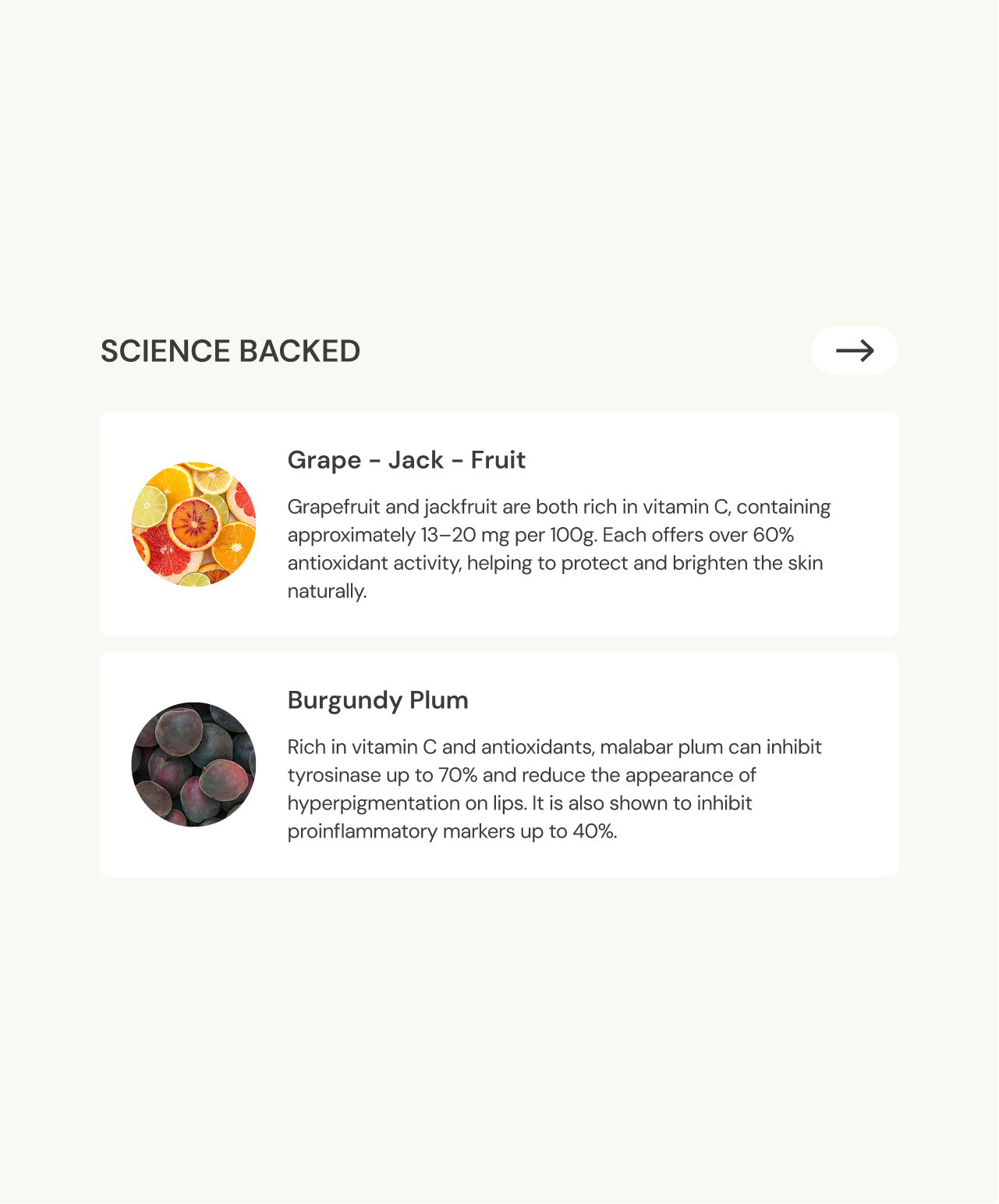Click the "60%" figure in grapefruit text

point(773,535)
